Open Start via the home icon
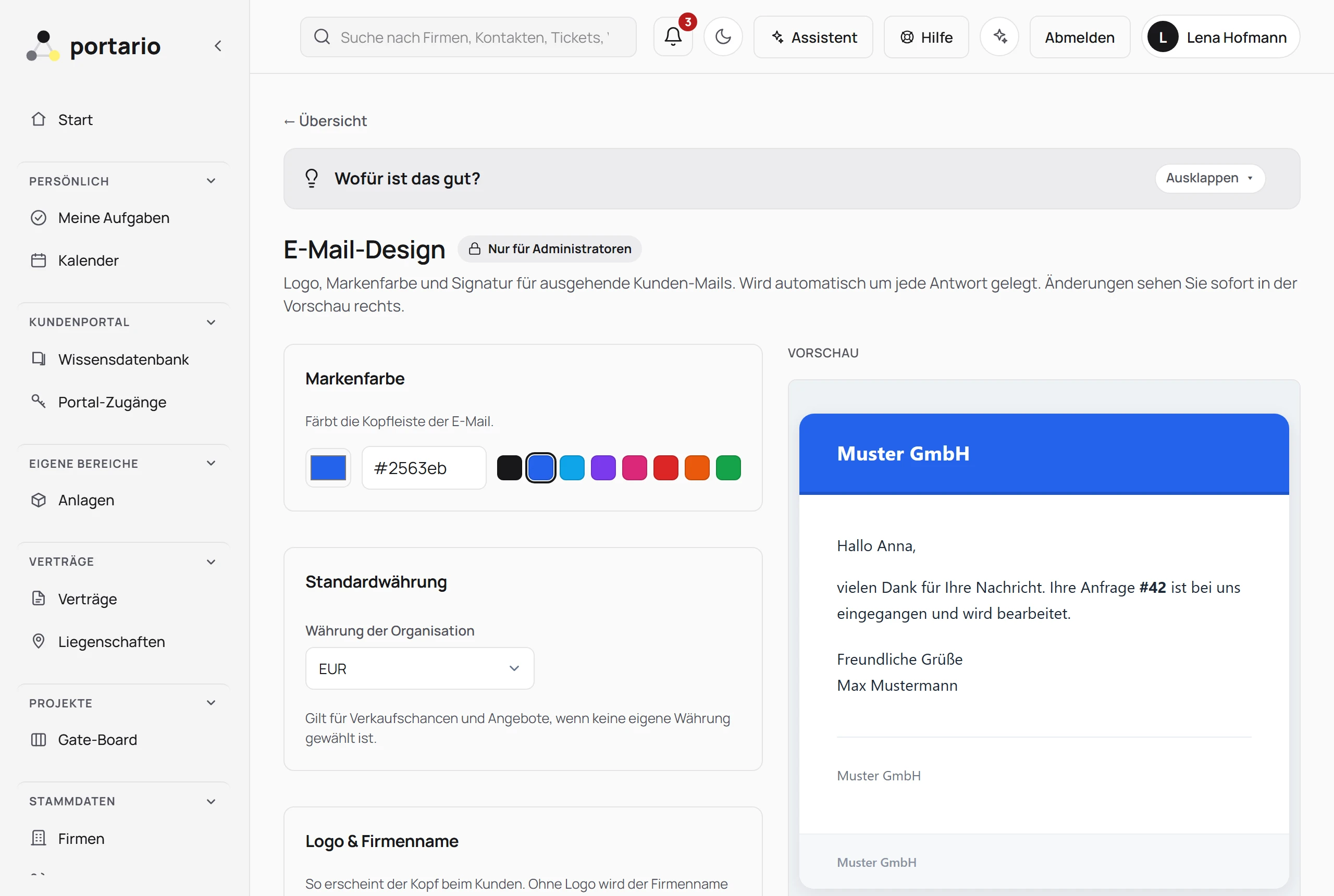1334x896 pixels. pos(38,119)
